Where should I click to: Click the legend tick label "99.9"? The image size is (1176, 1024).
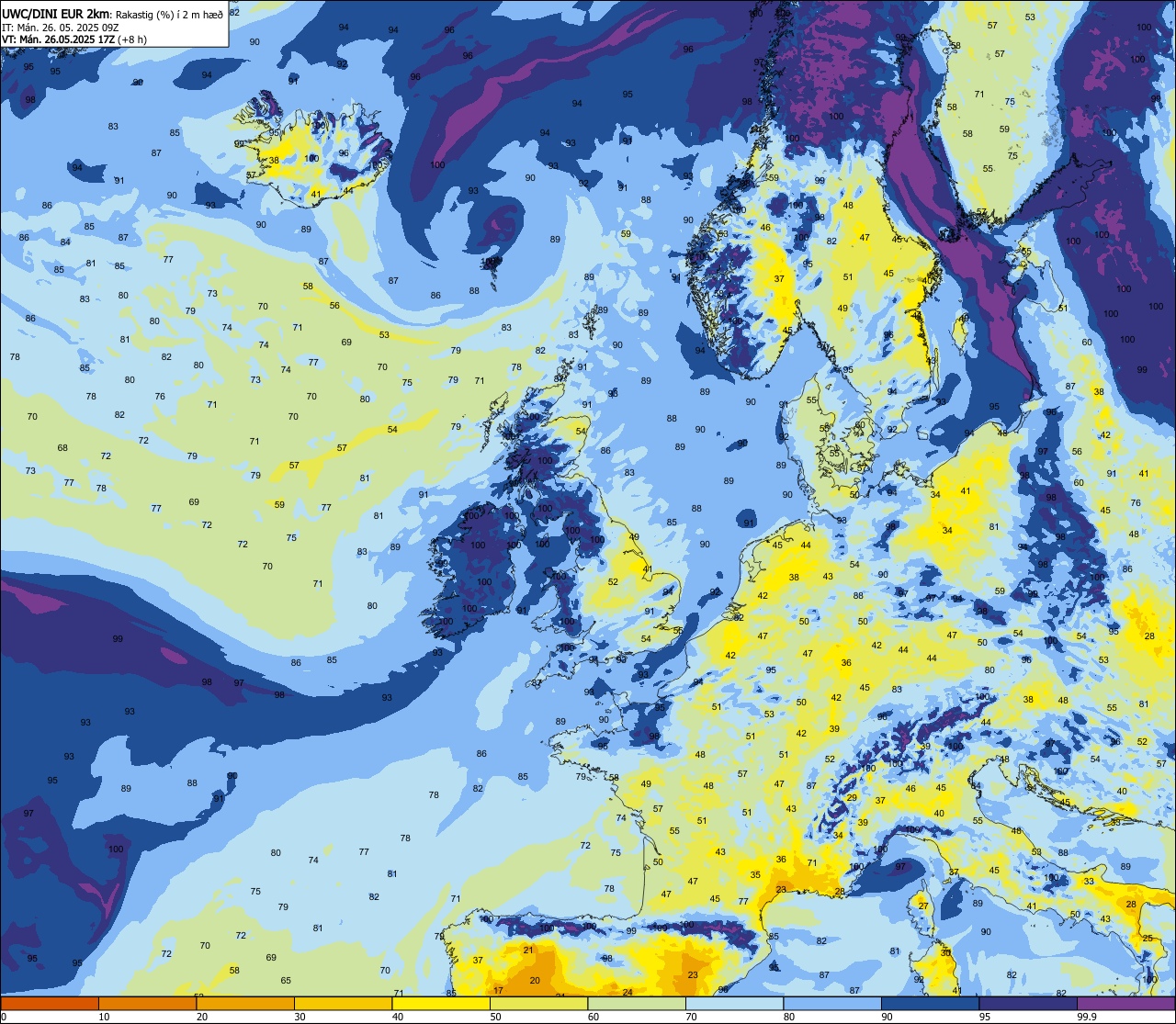pyautogui.click(x=1087, y=1017)
